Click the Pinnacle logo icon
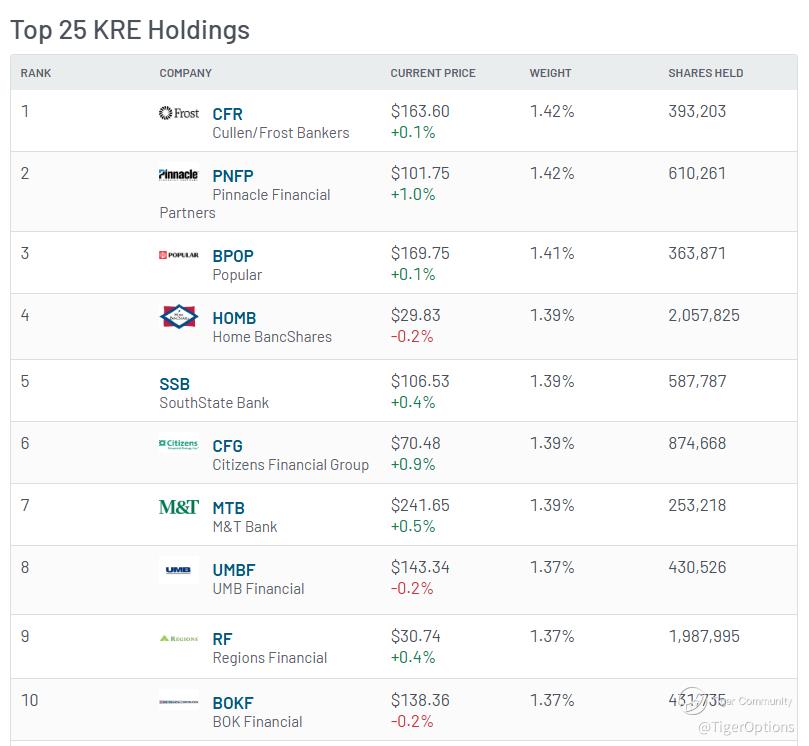 [x=179, y=175]
